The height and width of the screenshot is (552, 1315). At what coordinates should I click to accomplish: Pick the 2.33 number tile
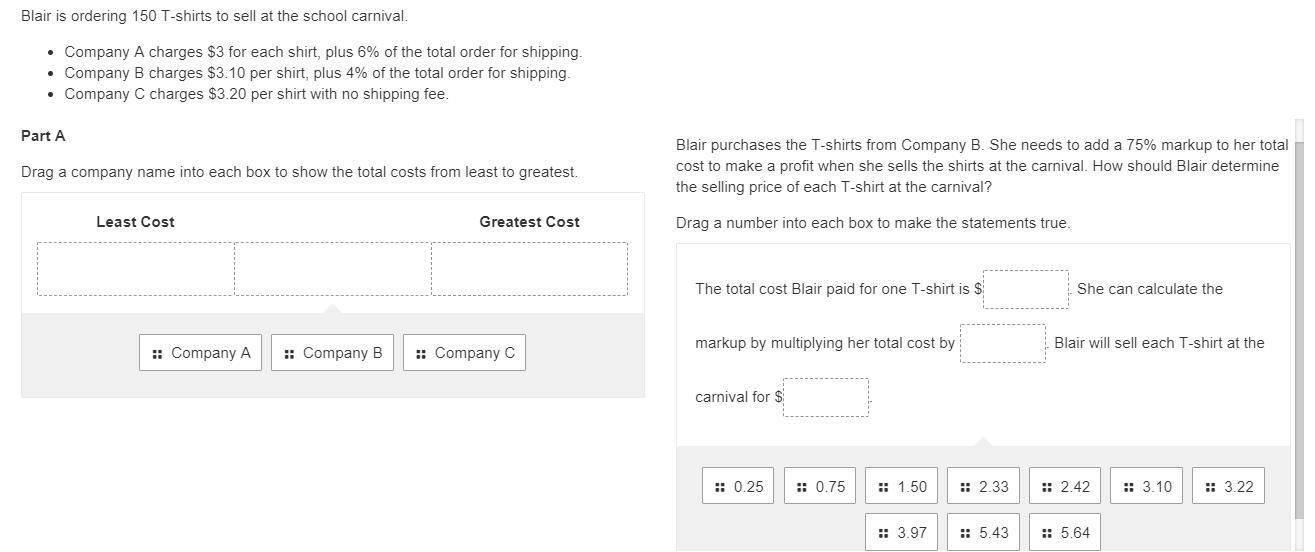tap(984, 487)
